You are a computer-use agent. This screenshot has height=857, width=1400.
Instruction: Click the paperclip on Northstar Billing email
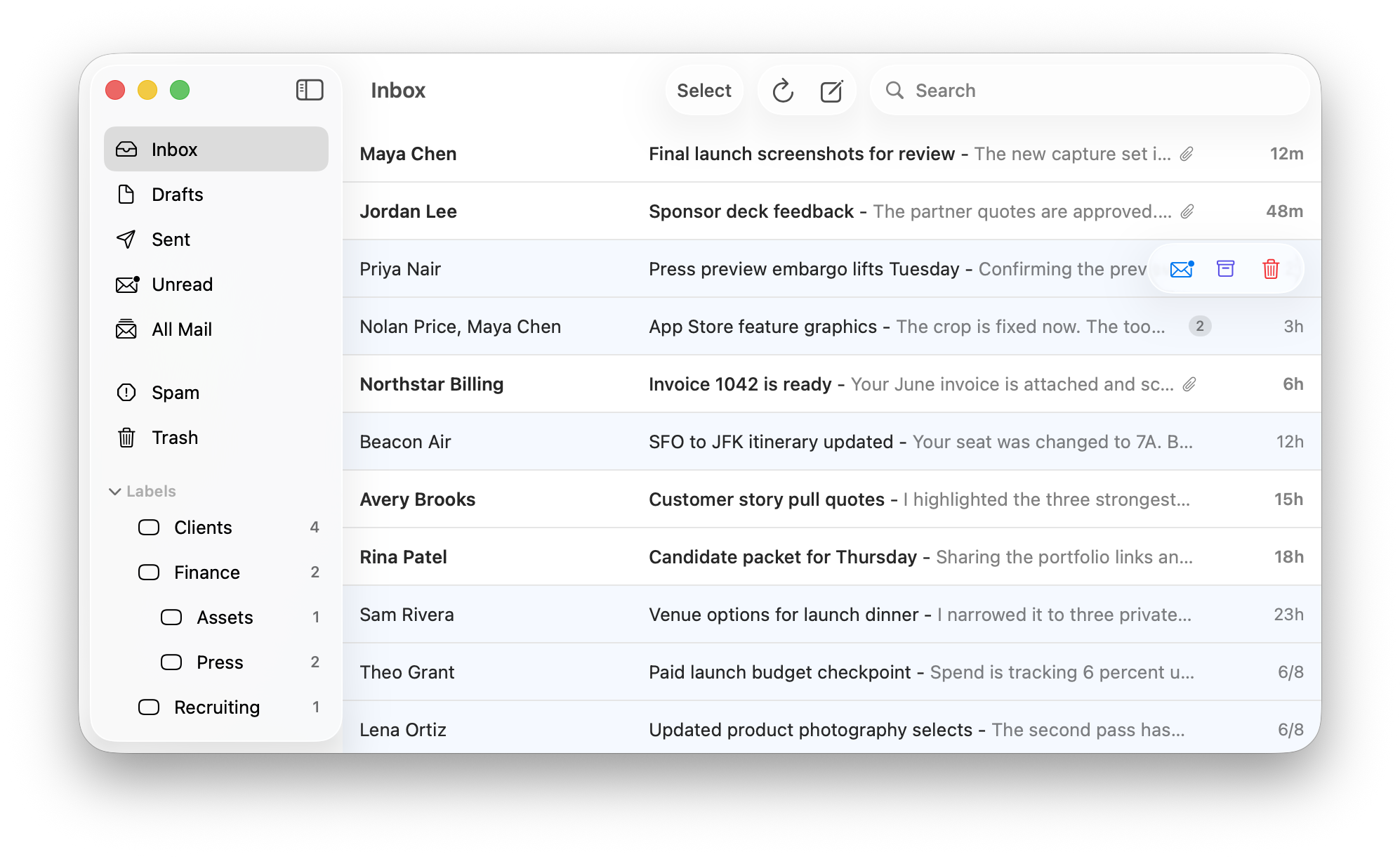click(x=1189, y=384)
